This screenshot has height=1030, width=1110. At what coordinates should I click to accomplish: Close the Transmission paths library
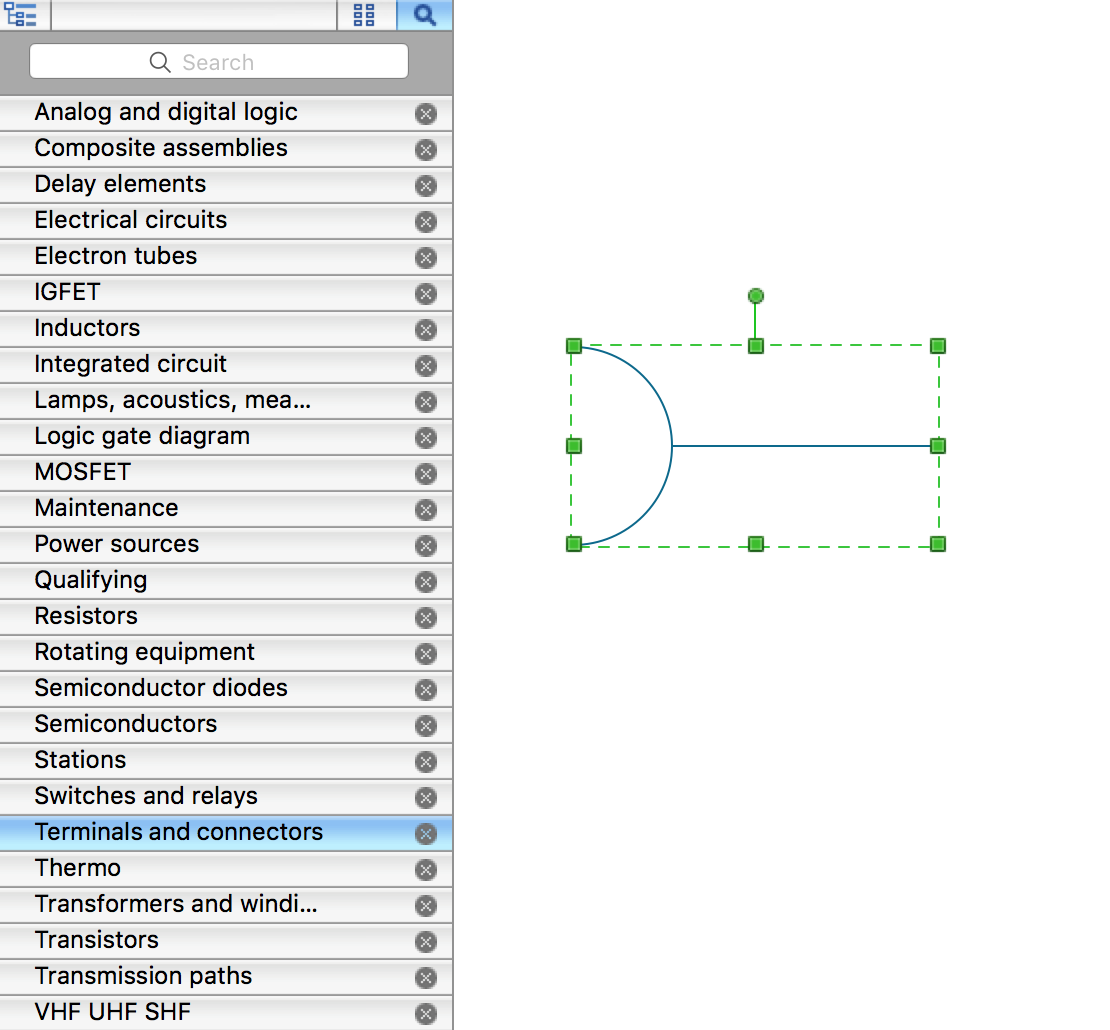click(x=425, y=978)
